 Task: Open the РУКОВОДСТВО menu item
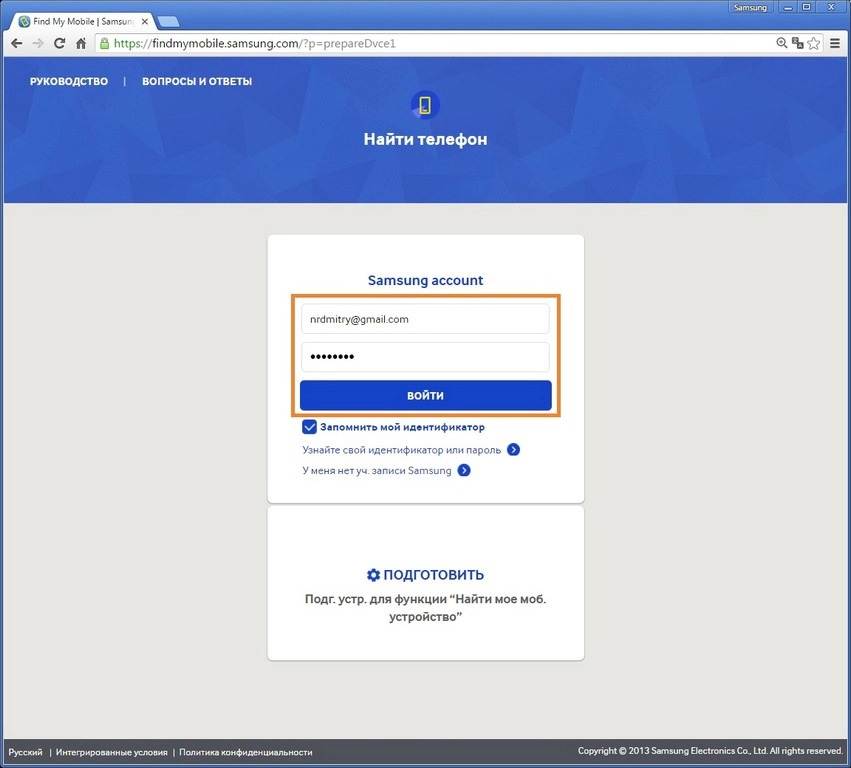tap(69, 81)
